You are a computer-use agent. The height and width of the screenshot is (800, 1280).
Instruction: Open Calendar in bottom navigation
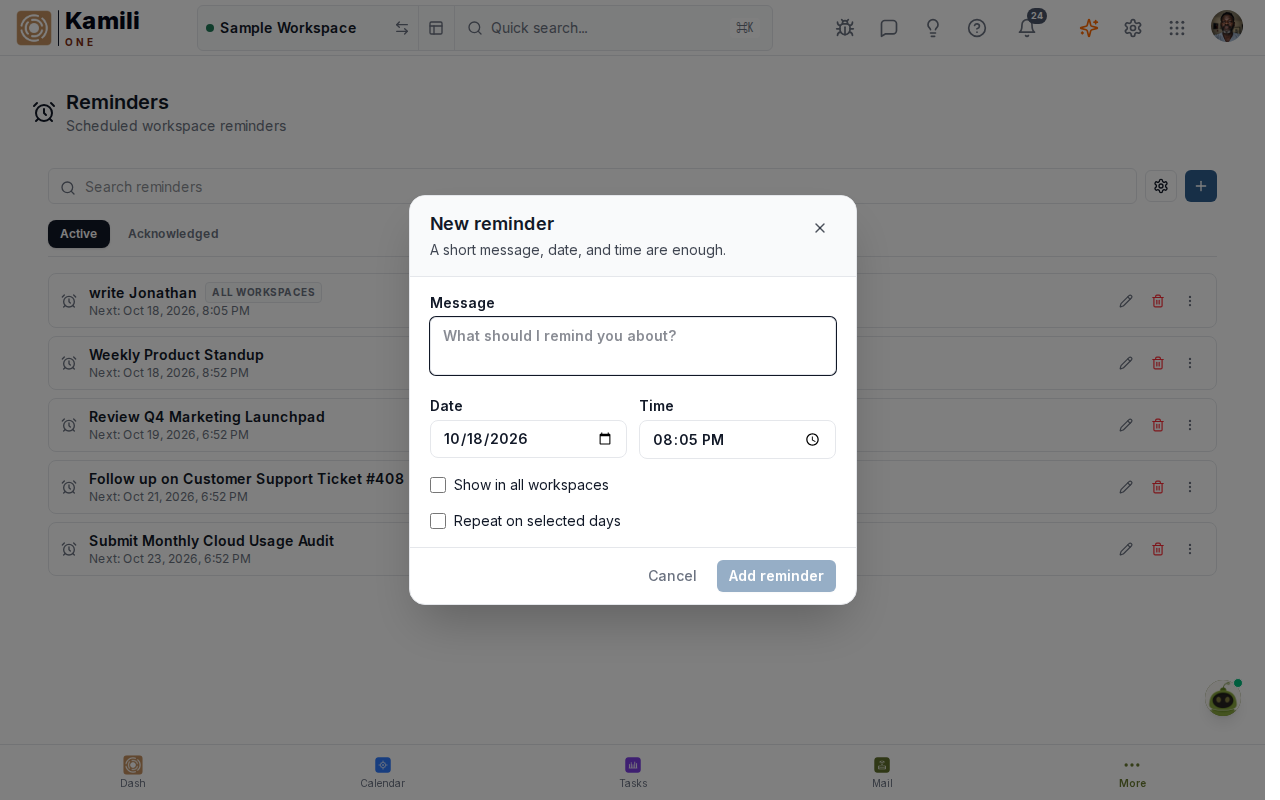382,772
